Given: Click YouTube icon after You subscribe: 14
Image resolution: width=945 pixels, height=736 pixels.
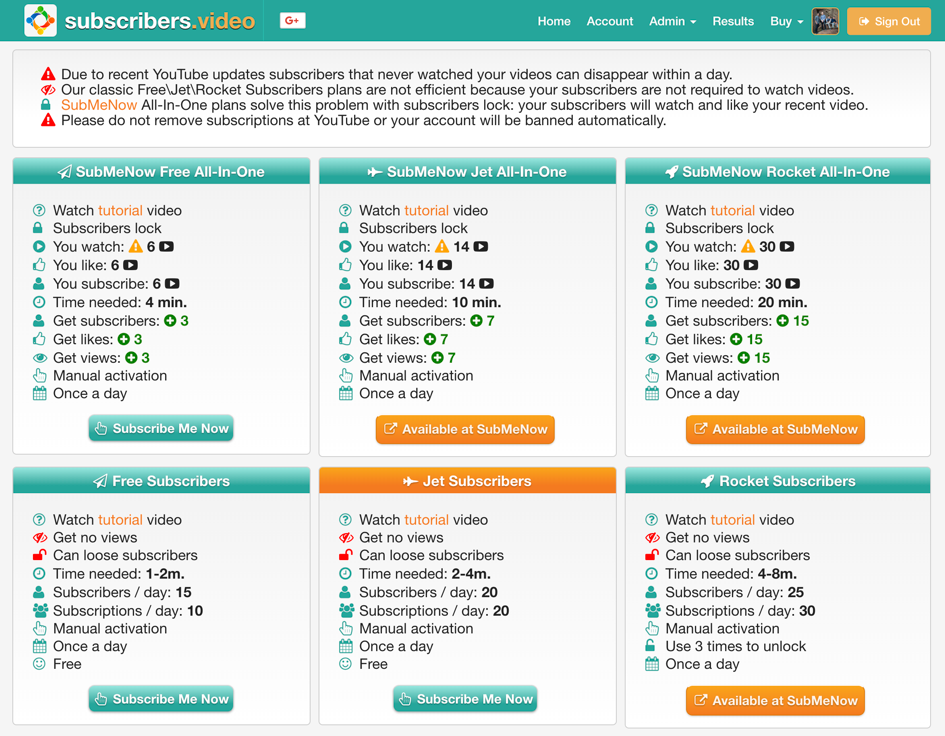Looking at the screenshot, I should click(x=486, y=284).
